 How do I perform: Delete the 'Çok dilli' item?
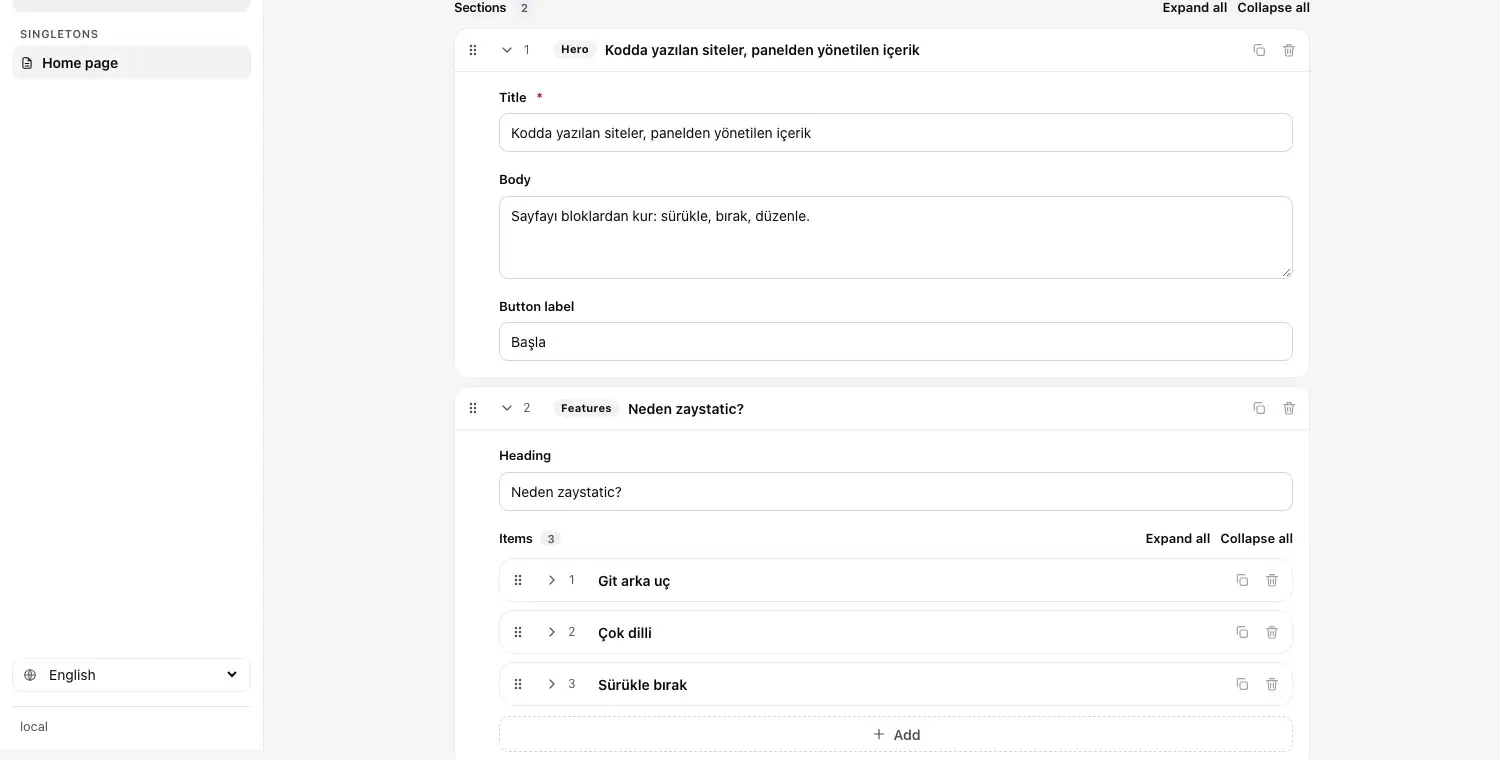point(1272,632)
